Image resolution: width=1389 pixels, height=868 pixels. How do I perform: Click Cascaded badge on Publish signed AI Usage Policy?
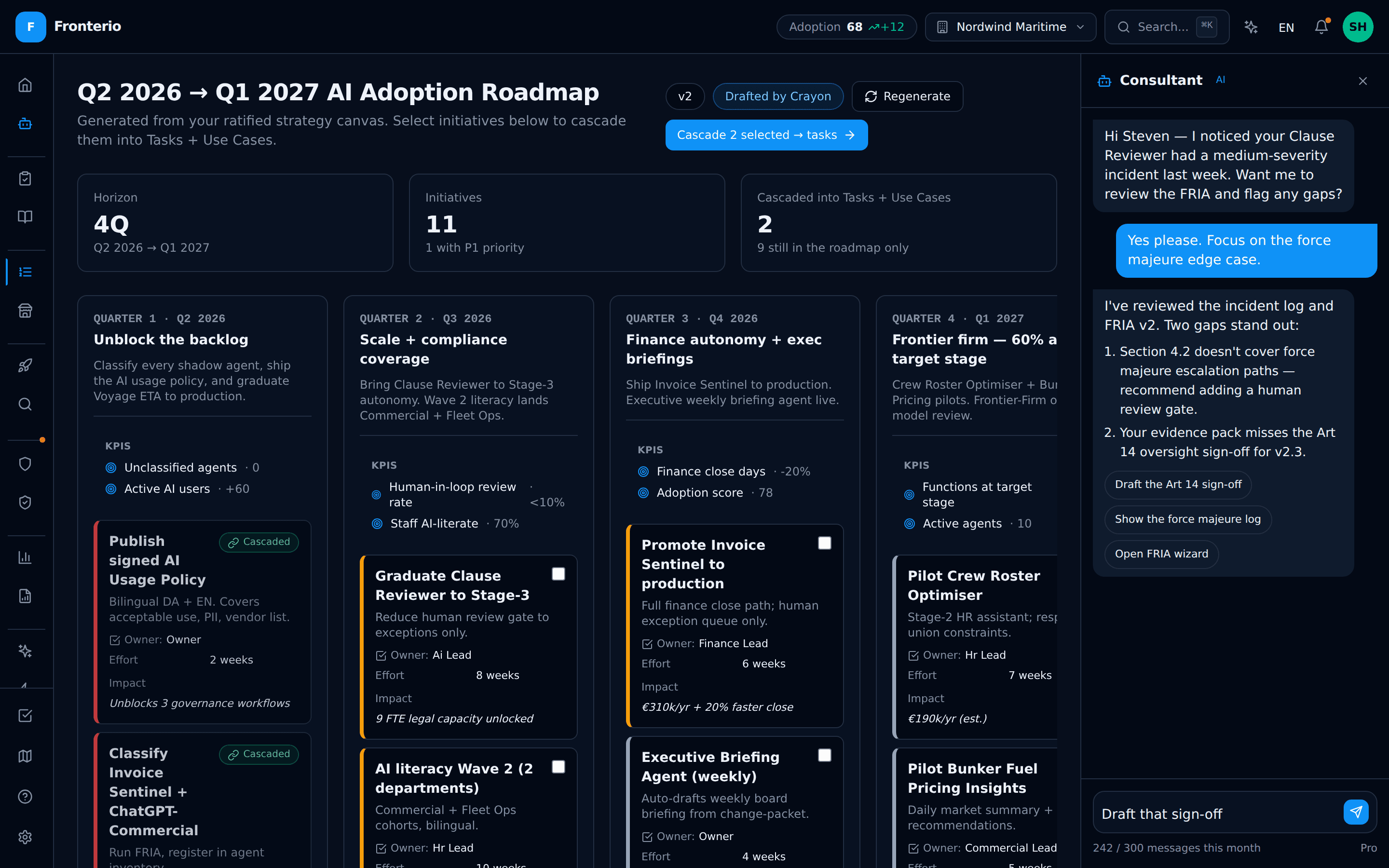click(x=259, y=542)
